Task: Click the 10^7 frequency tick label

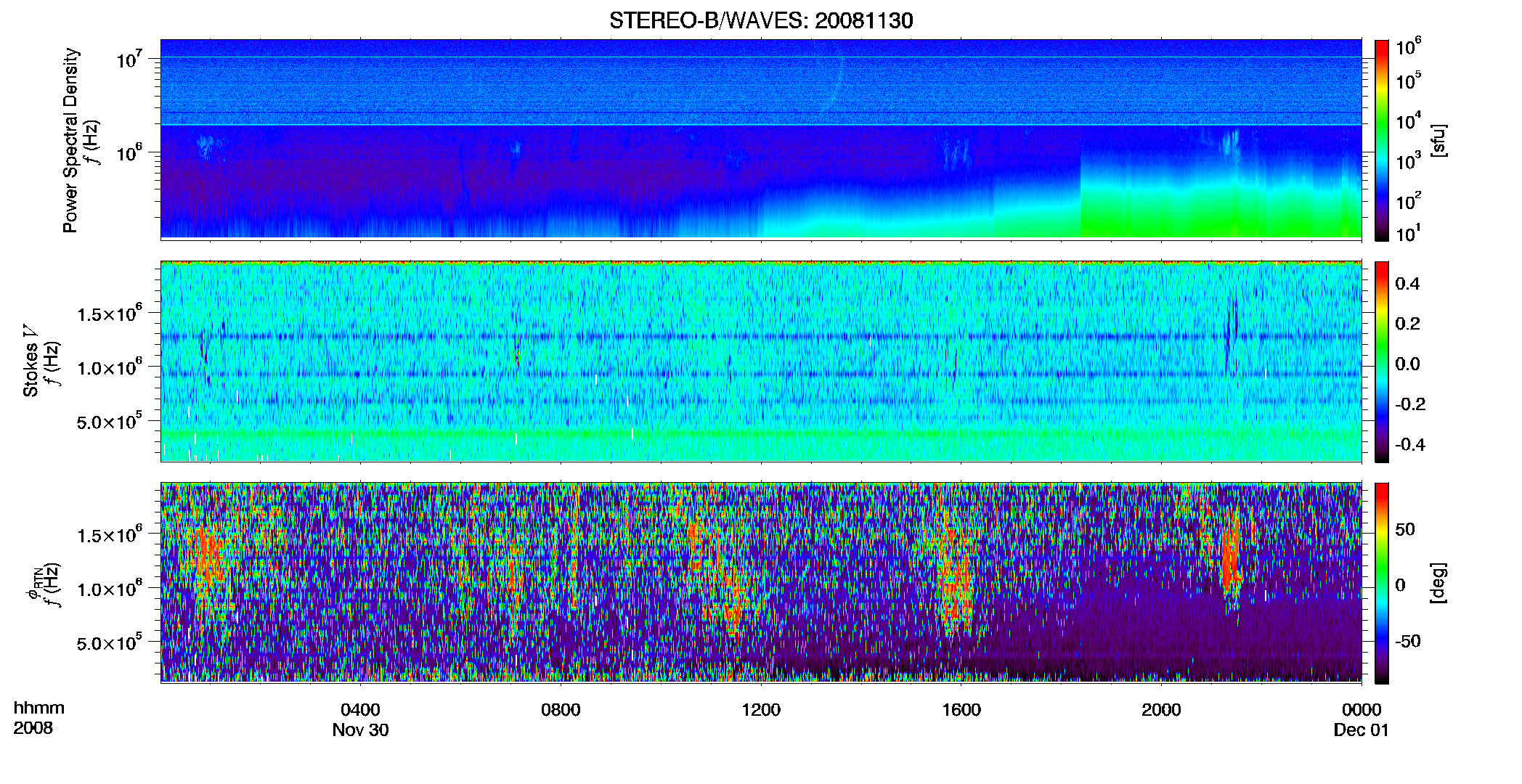Action: point(129,59)
